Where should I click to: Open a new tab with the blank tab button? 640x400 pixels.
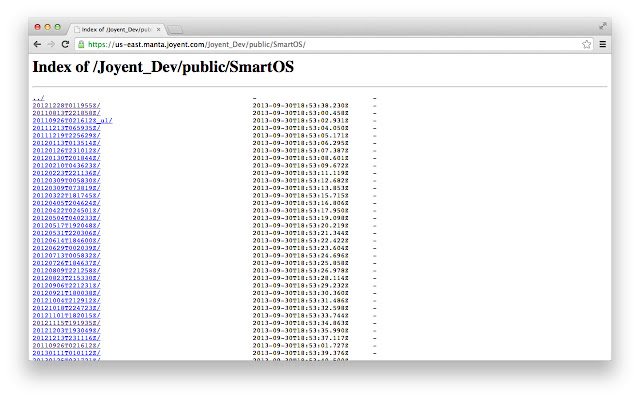(x=175, y=30)
